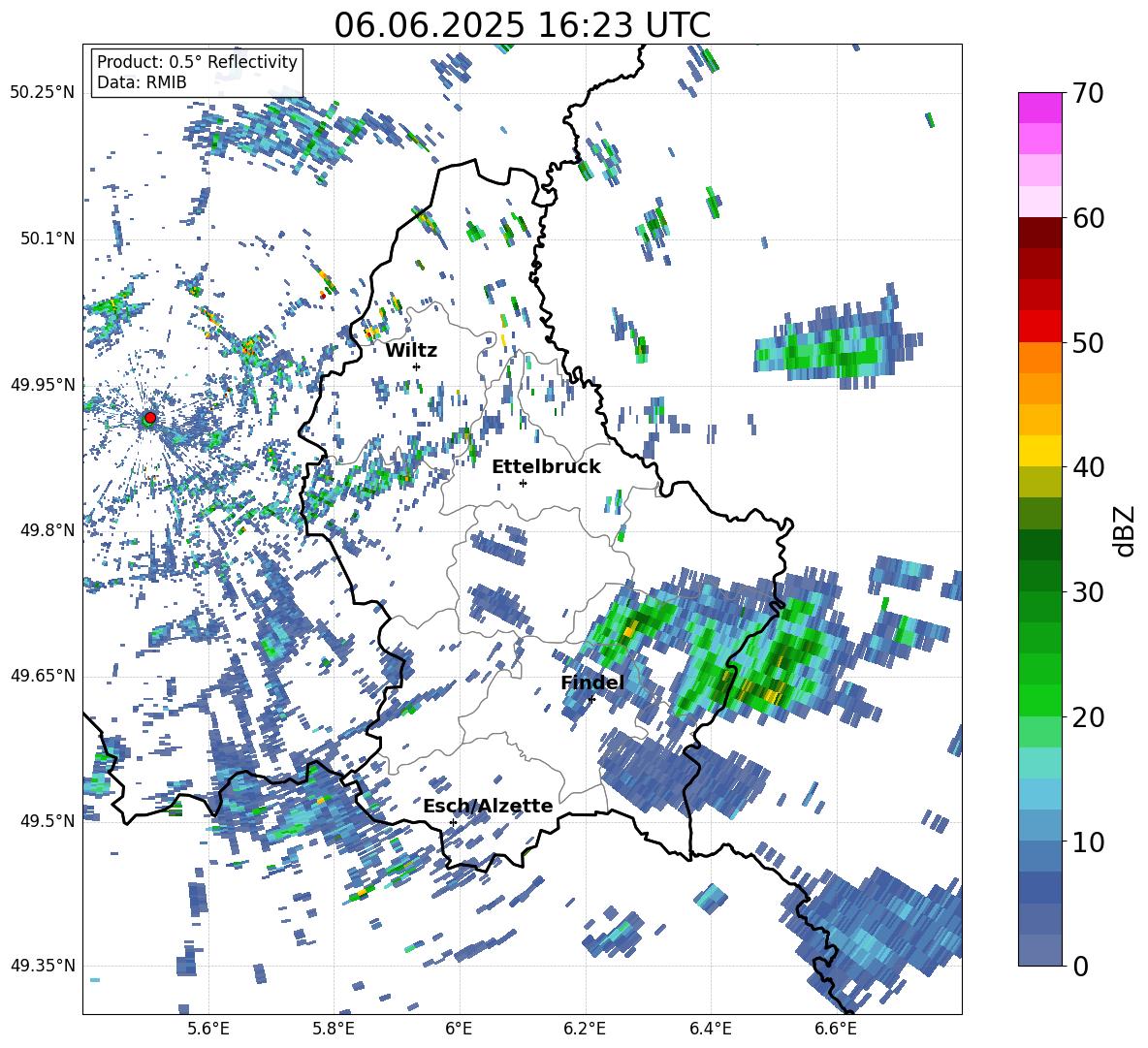Click the orange colorbar segment just below 50
Viewport: 1148px width, 1048px height.
[1039, 358]
